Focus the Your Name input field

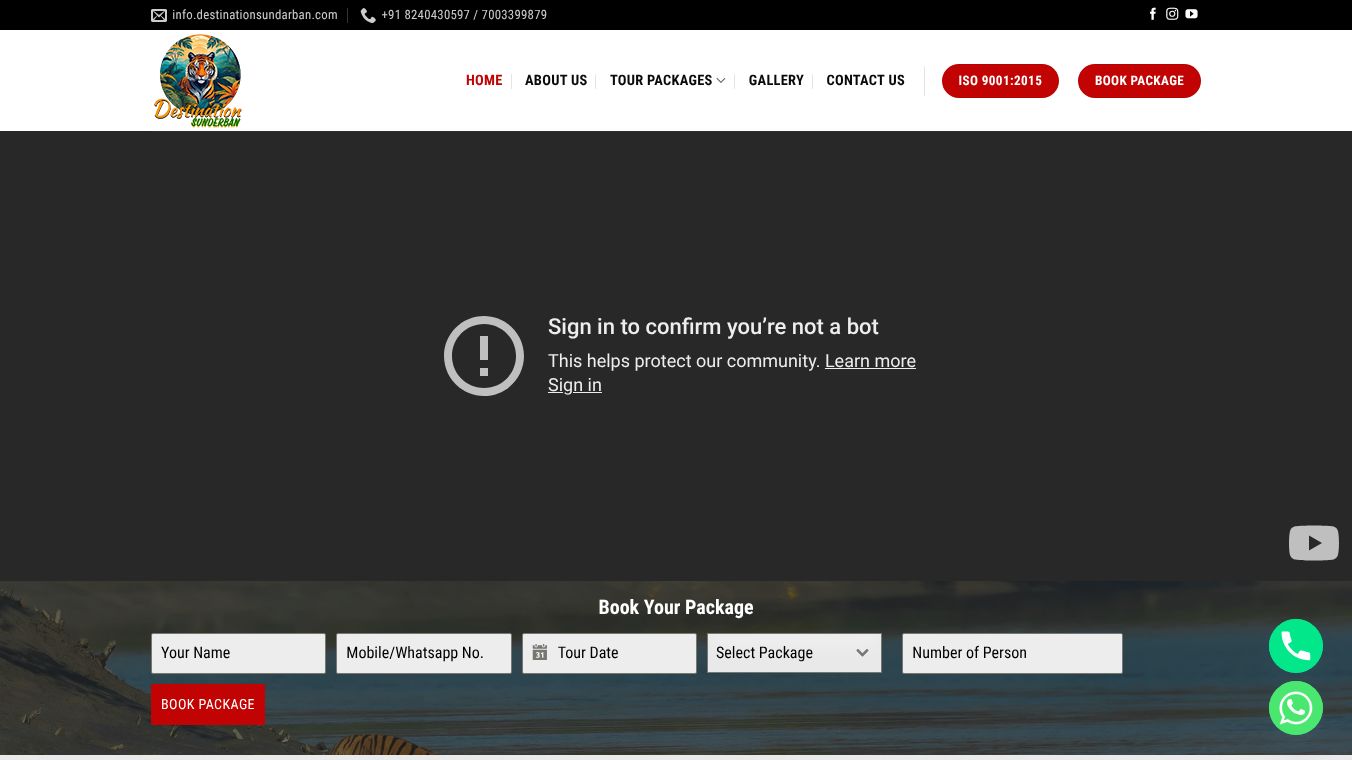click(238, 653)
